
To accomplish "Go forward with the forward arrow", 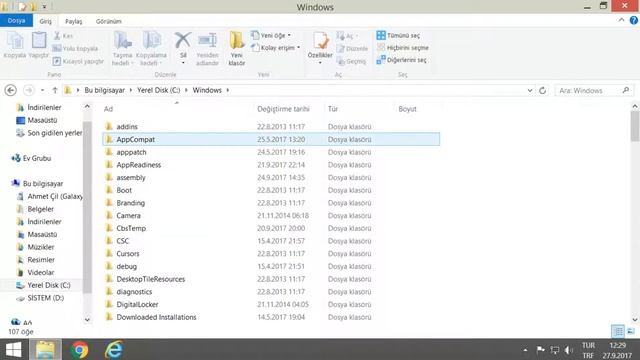I will (29, 90).
